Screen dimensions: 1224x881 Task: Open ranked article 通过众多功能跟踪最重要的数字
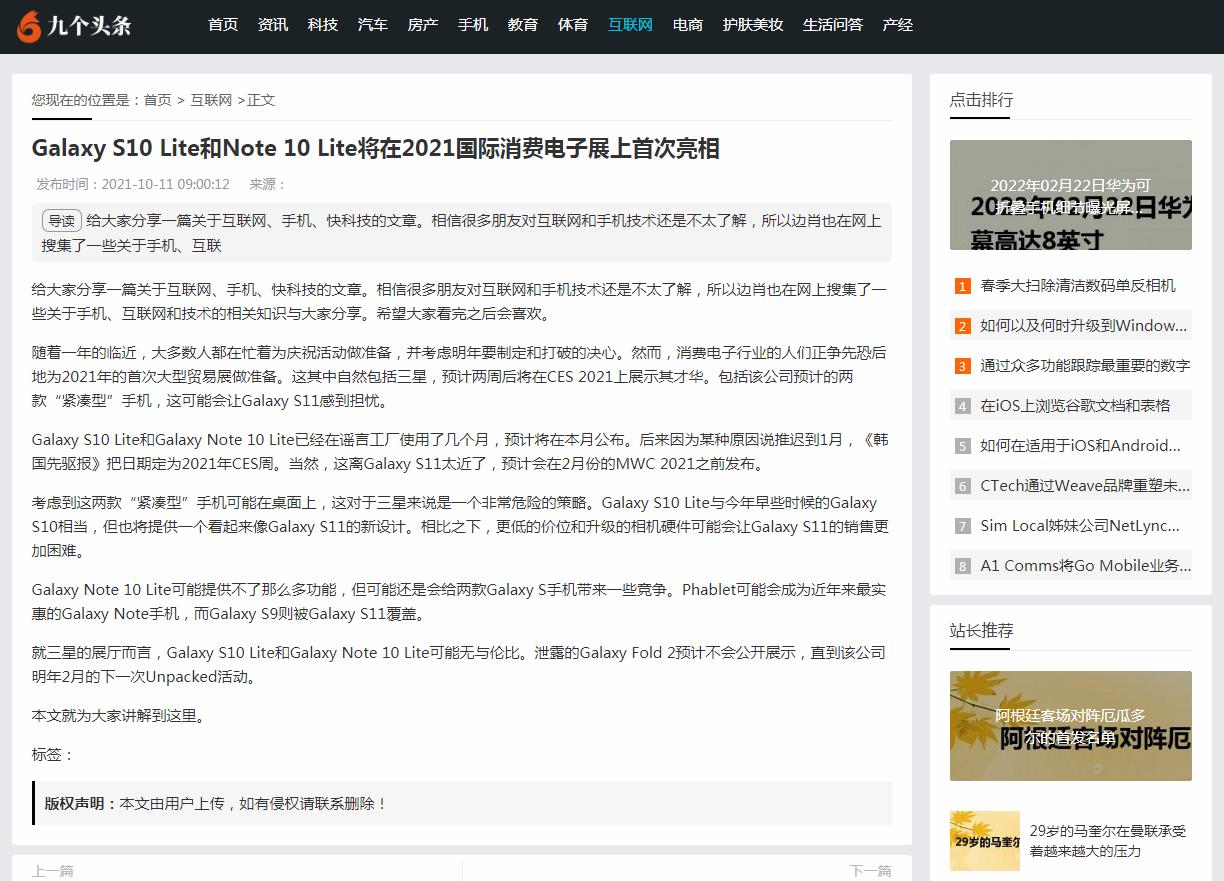click(x=1085, y=365)
